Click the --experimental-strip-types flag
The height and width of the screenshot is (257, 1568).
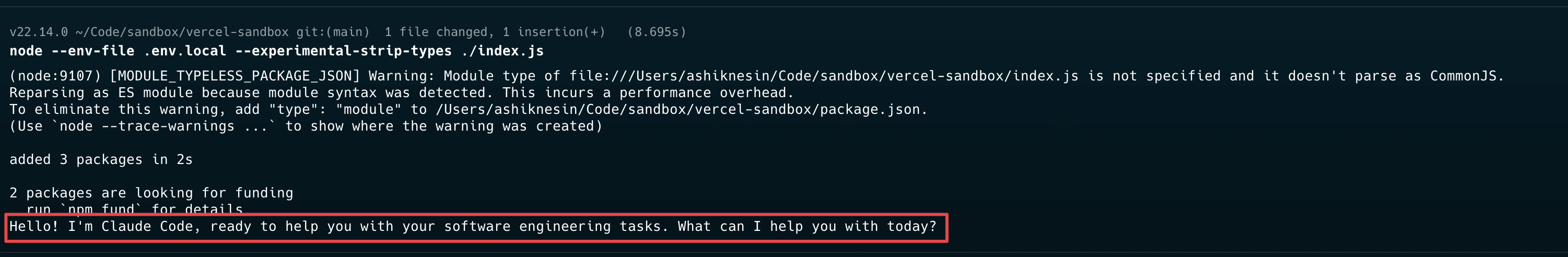pos(343,51)
